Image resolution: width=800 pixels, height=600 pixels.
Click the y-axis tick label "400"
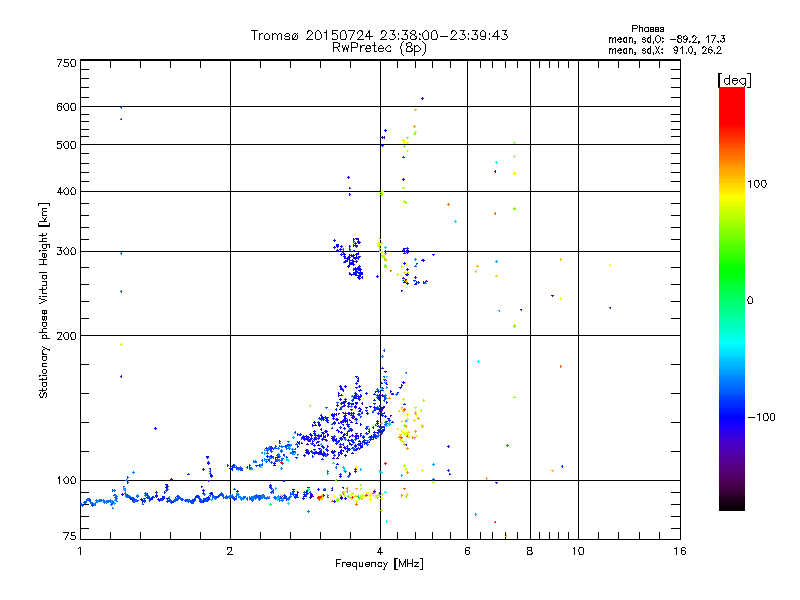coord(66,191)
